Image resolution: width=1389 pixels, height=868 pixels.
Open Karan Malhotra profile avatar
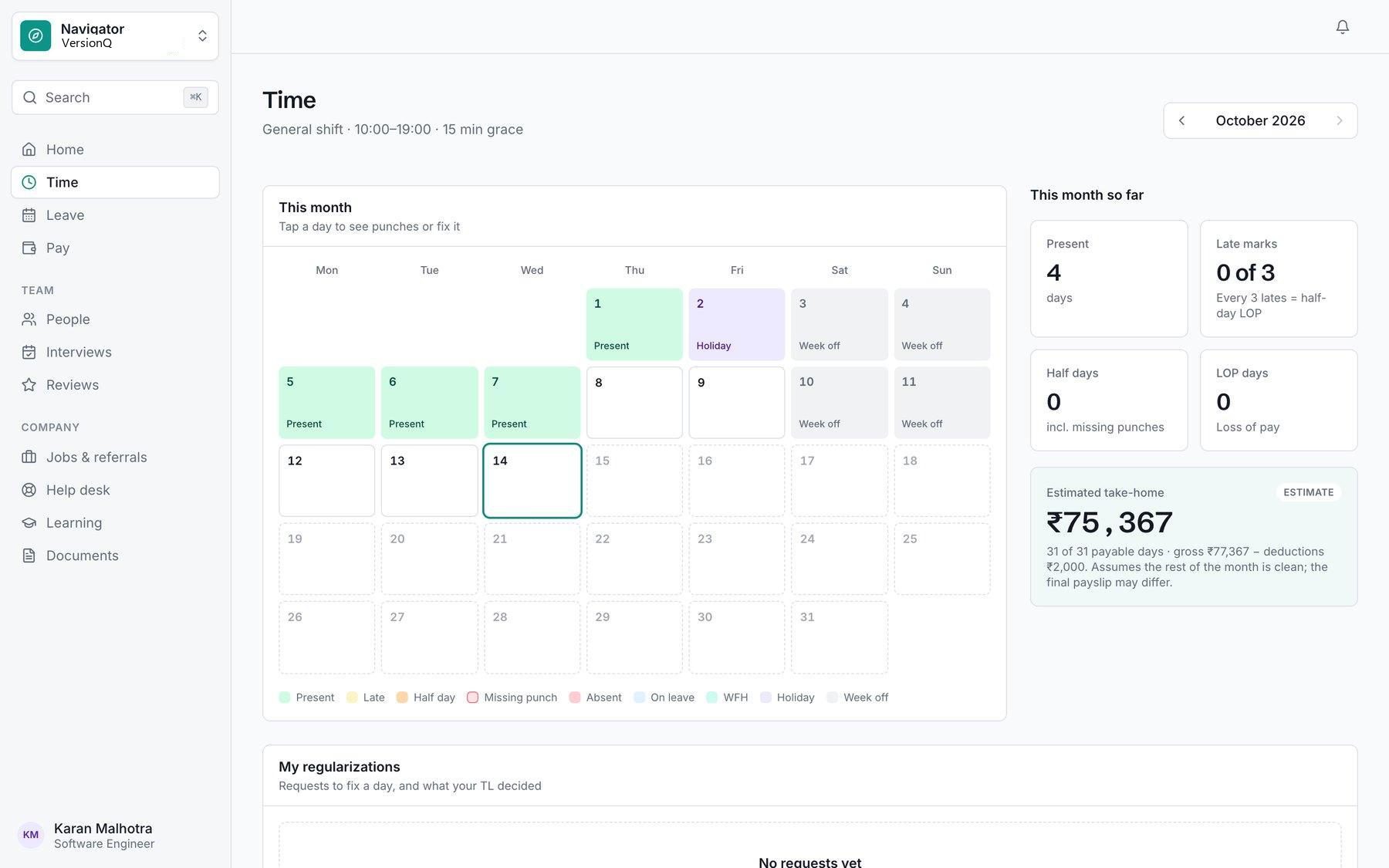pos(31,835)
